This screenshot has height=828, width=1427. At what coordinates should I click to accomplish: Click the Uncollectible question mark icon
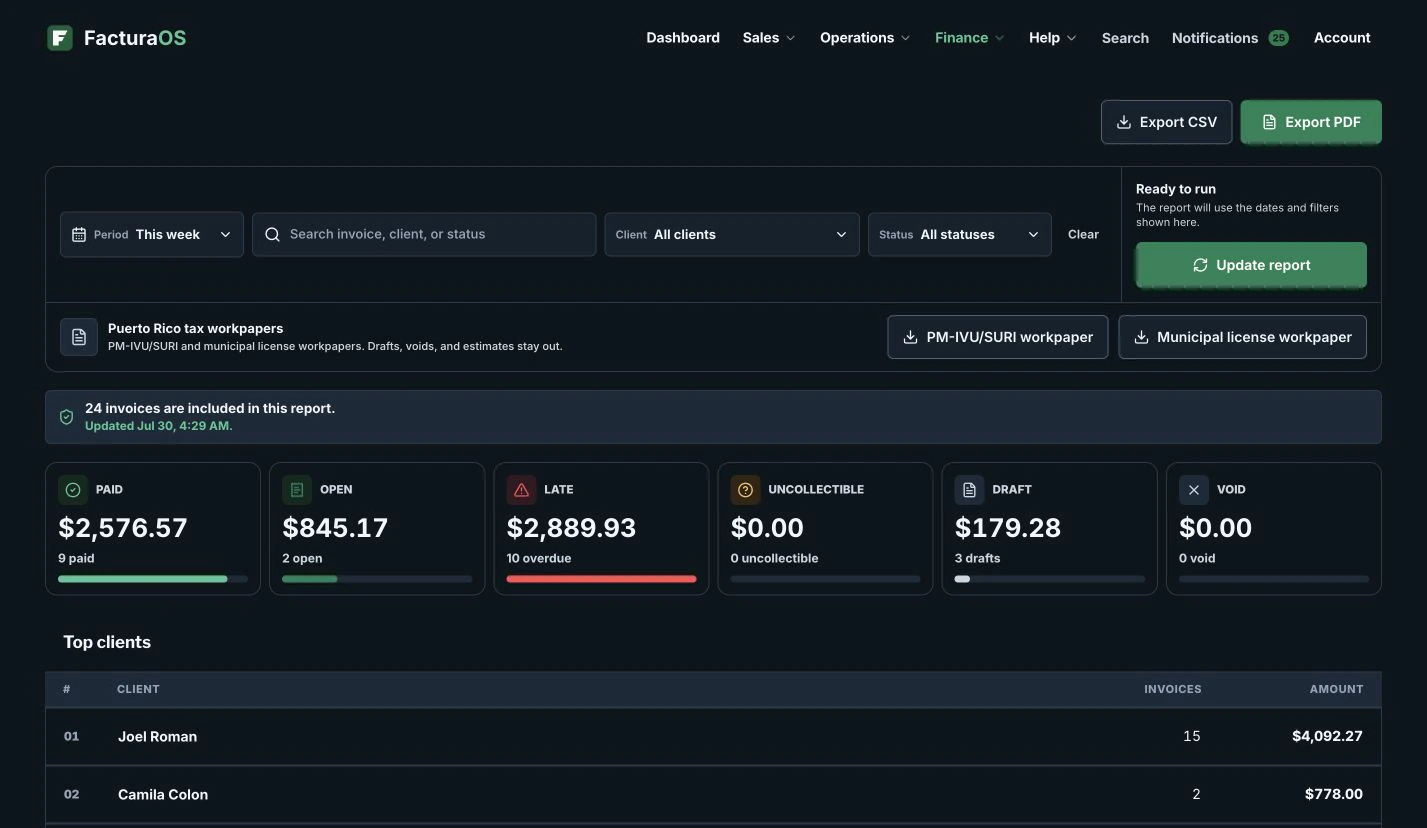[745, 490]
